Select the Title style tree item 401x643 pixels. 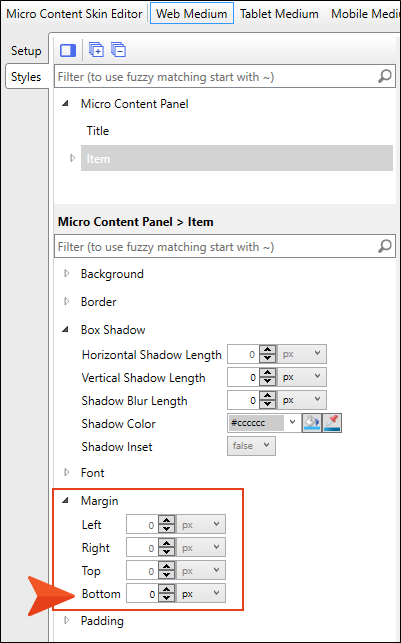[98, 131]
